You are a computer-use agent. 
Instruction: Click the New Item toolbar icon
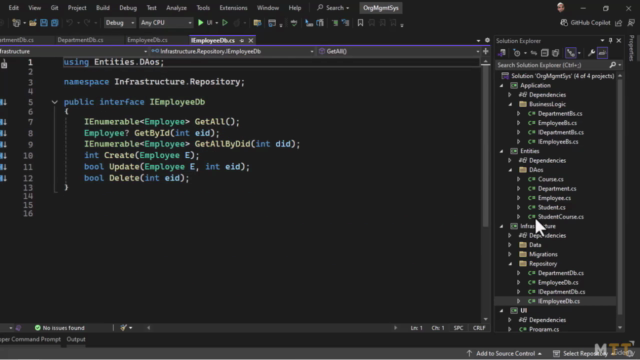tap(16, 23)
